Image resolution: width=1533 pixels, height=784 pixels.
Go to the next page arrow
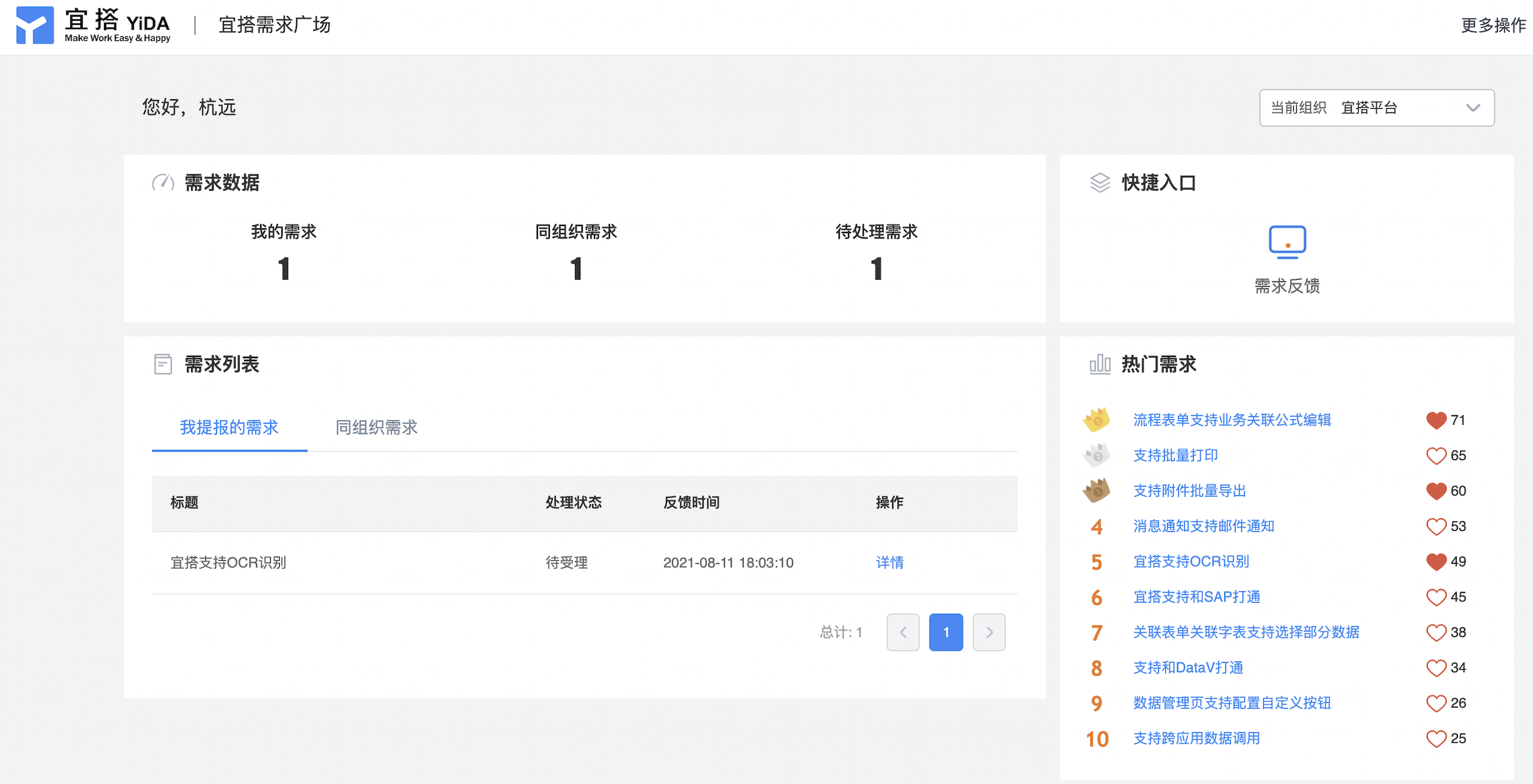click(x=988, y=632)
